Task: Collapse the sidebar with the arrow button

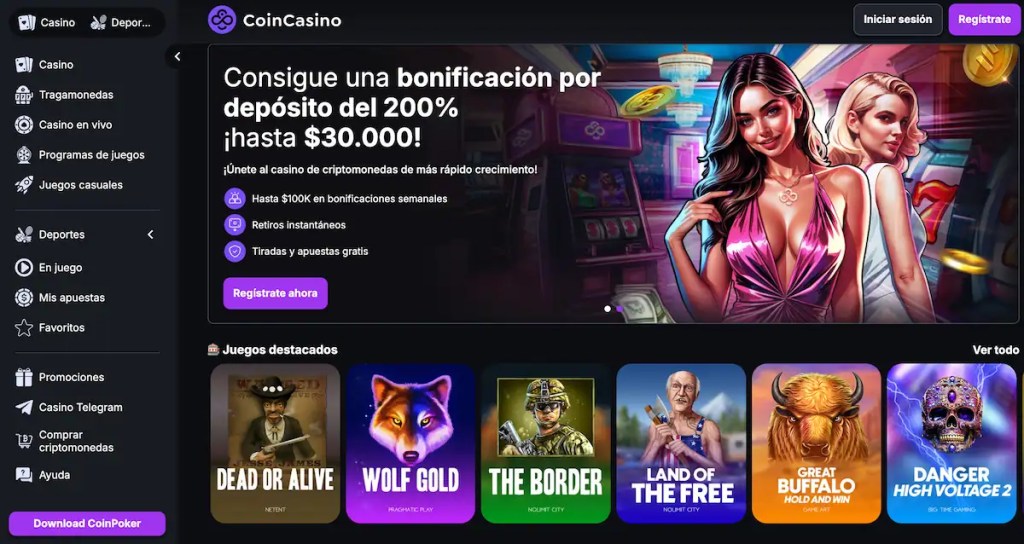Action: click(x=177, y=57)
